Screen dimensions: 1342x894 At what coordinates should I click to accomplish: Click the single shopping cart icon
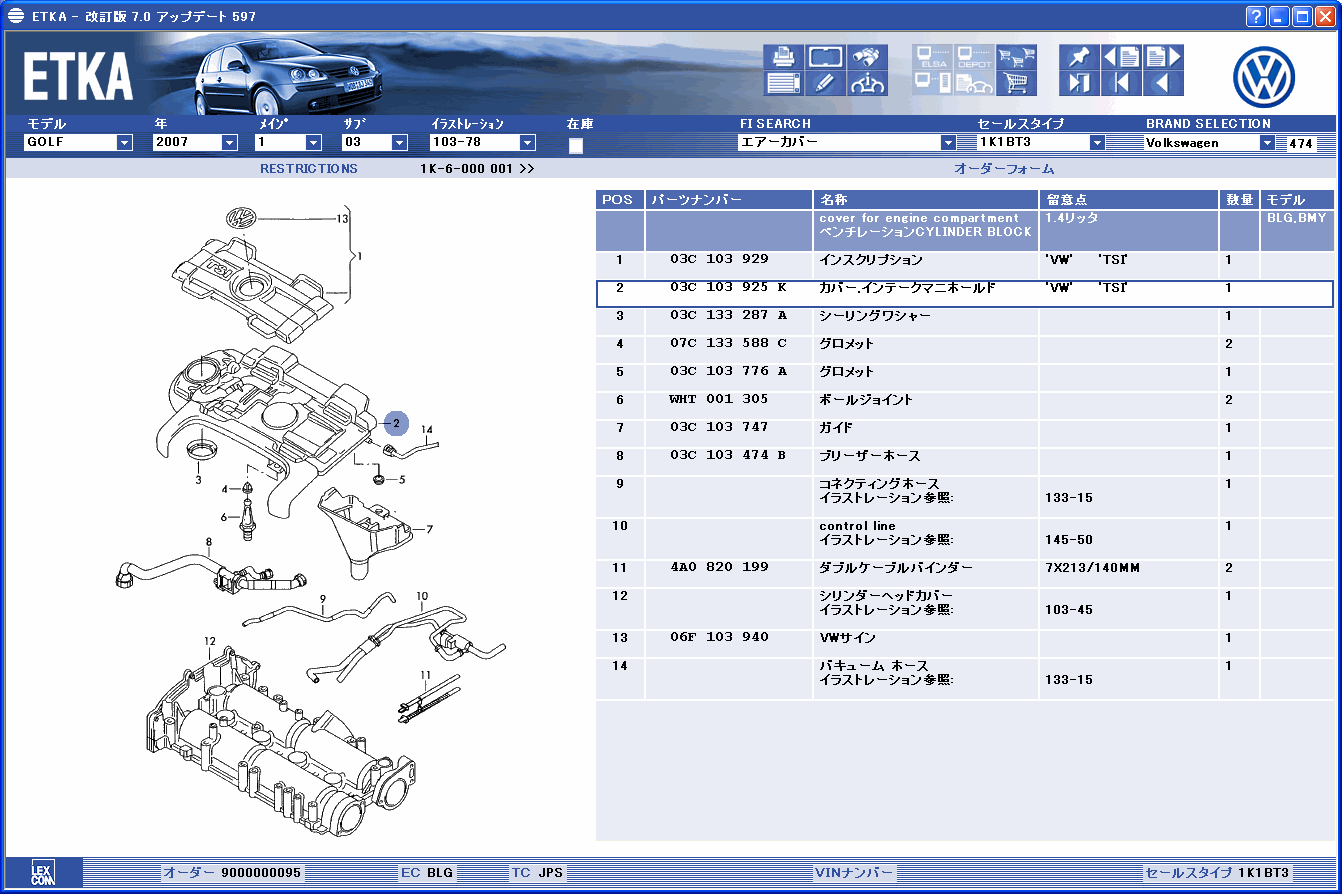click(x=1017, y=84)
